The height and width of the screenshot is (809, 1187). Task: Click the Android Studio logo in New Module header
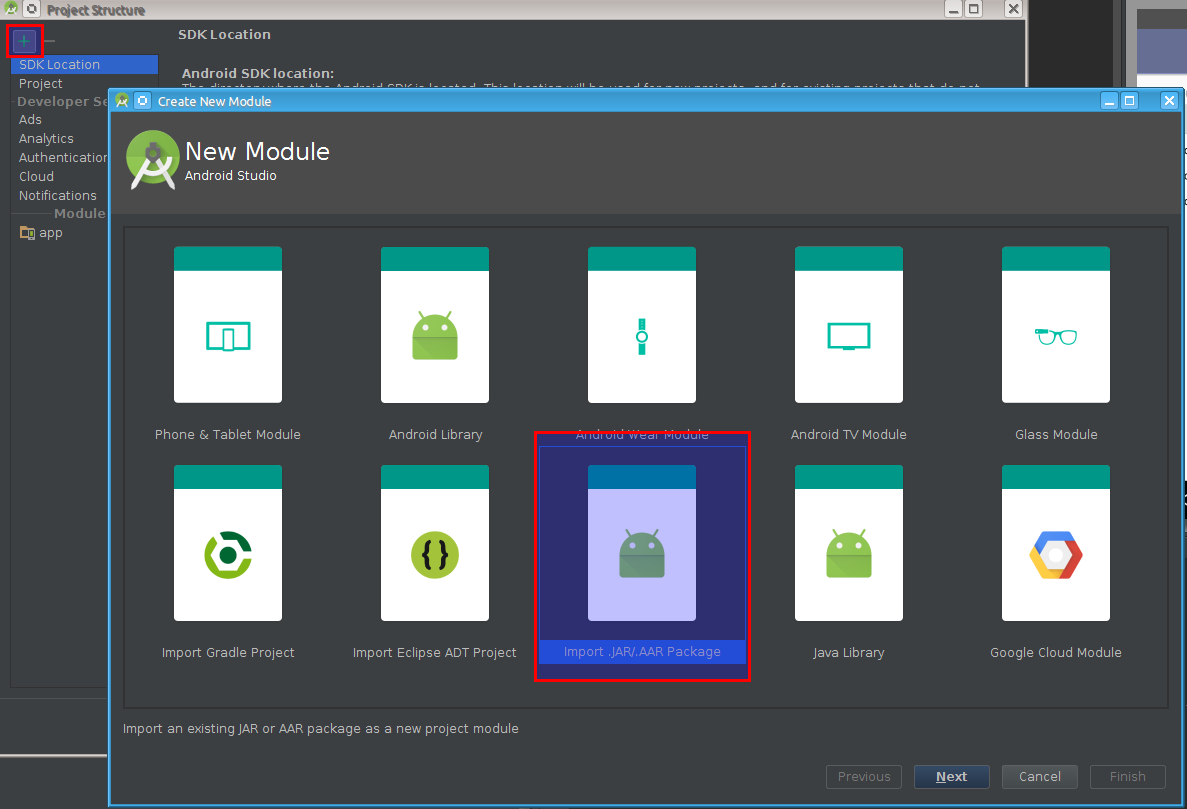153,160
